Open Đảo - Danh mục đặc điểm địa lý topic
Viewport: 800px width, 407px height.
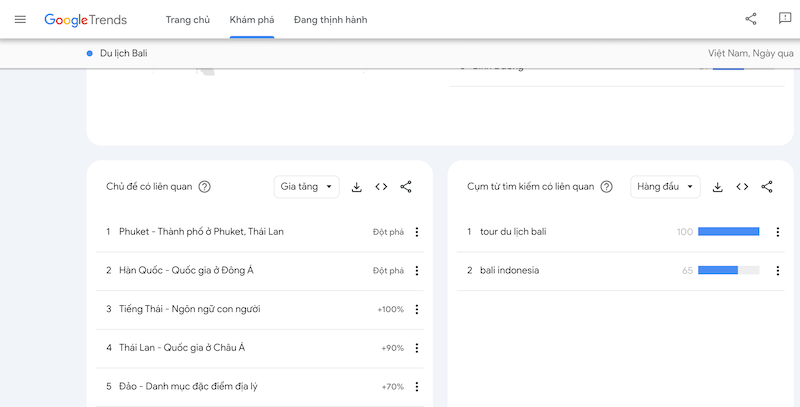point(188,387)
